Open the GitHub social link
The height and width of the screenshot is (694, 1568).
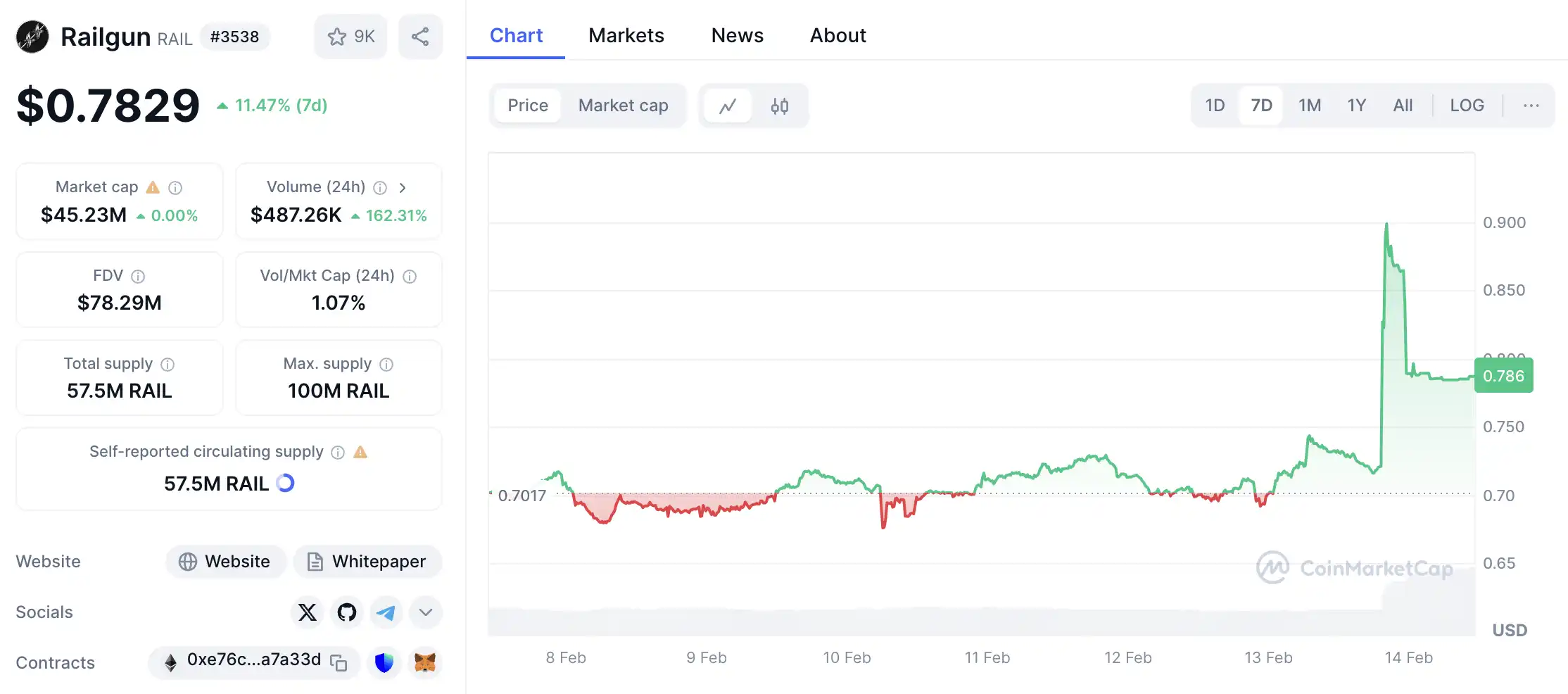[x=346, y=612]
